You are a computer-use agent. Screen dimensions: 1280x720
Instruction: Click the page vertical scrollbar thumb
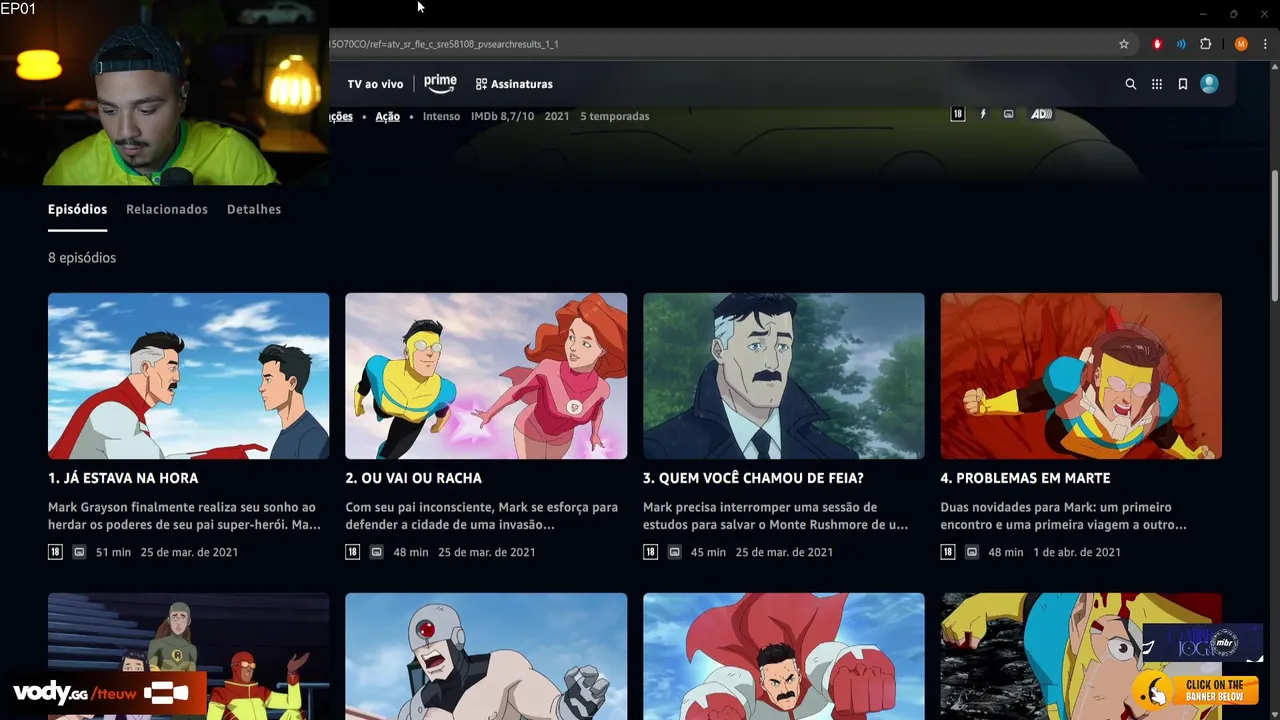point(1274,235)
